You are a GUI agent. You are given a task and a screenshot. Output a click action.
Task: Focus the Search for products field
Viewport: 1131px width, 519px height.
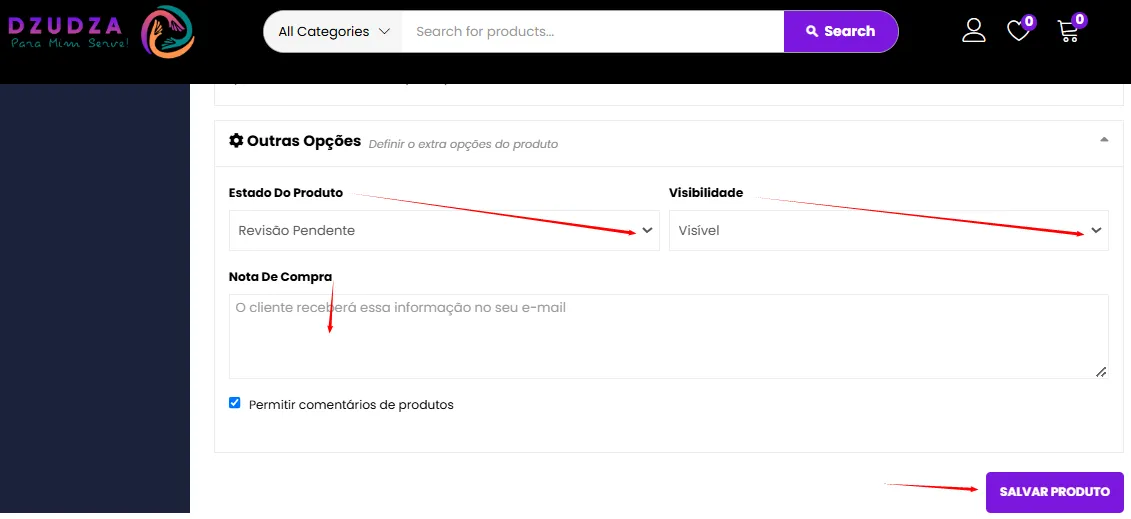pos(593,32)
